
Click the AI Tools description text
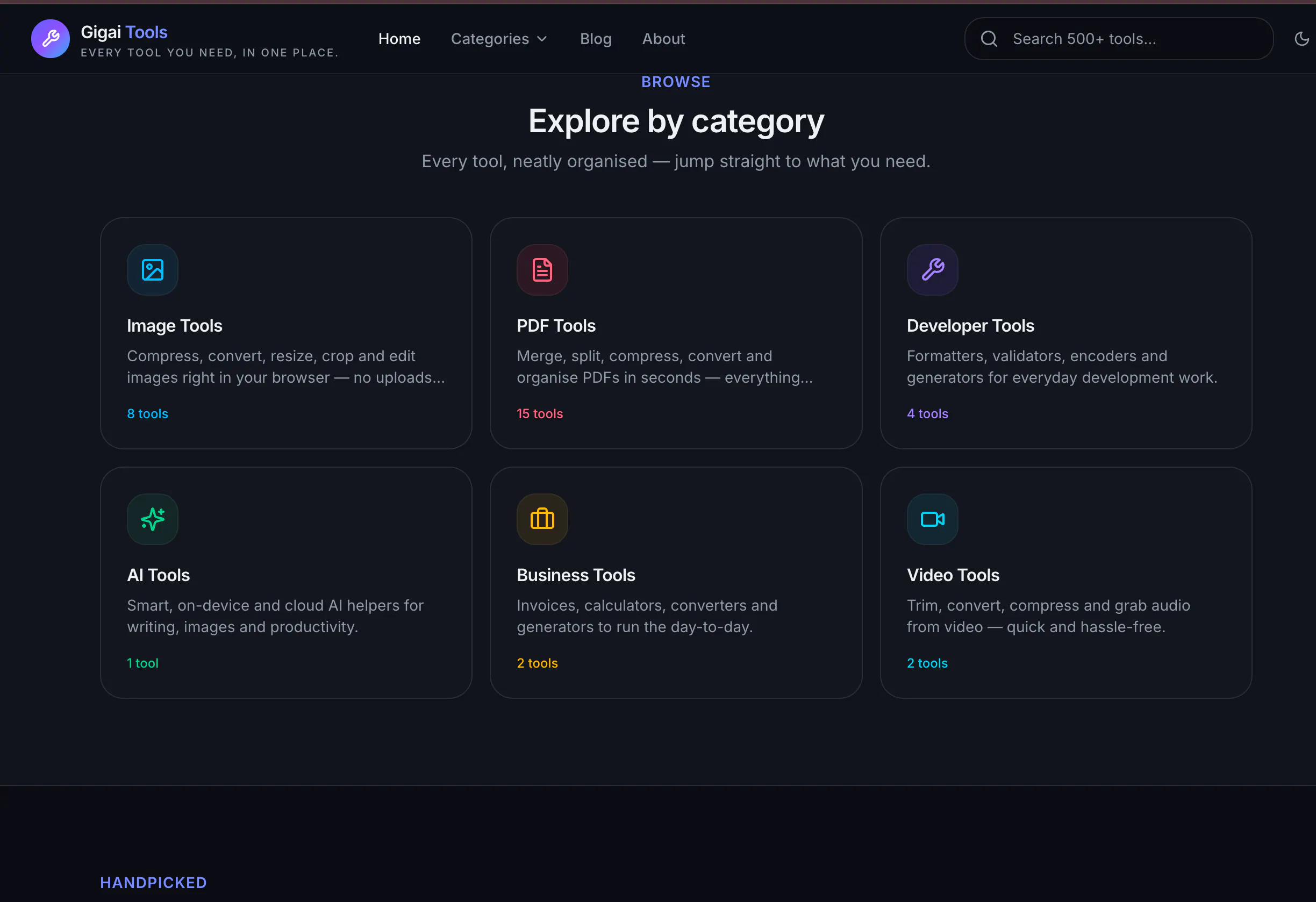click(275, 615)
